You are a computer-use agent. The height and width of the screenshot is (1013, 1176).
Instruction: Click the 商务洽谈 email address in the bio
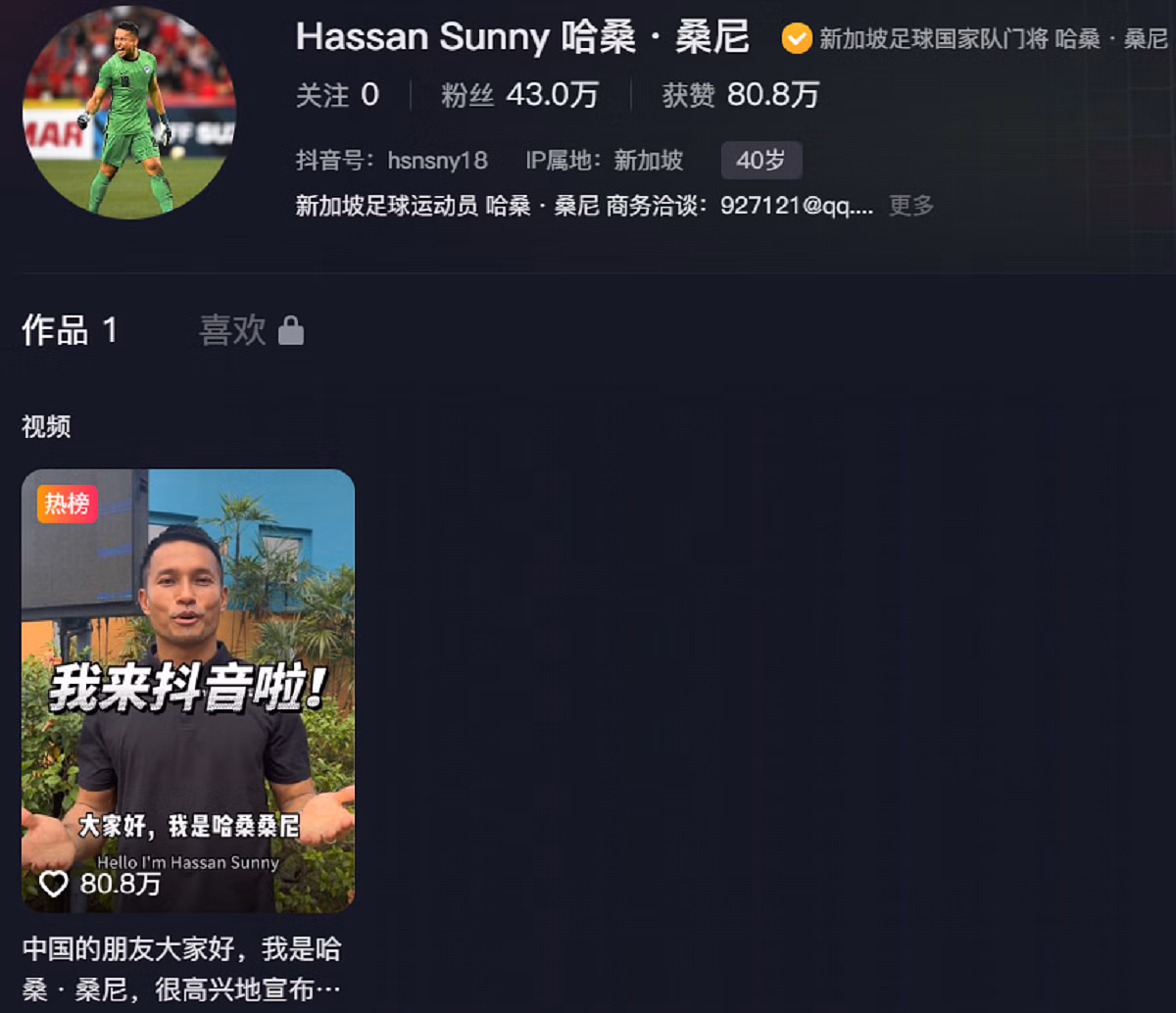(797, 206)
